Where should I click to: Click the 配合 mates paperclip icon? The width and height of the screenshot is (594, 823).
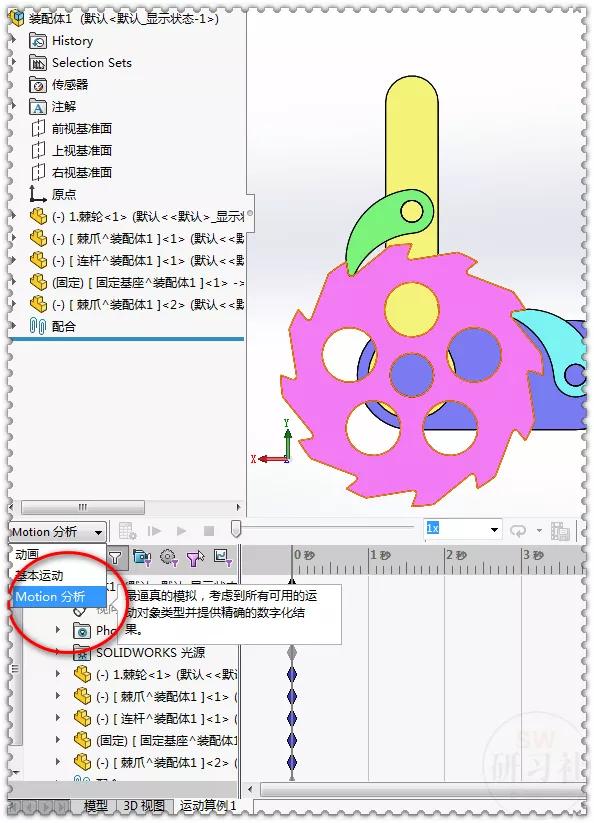38,326
